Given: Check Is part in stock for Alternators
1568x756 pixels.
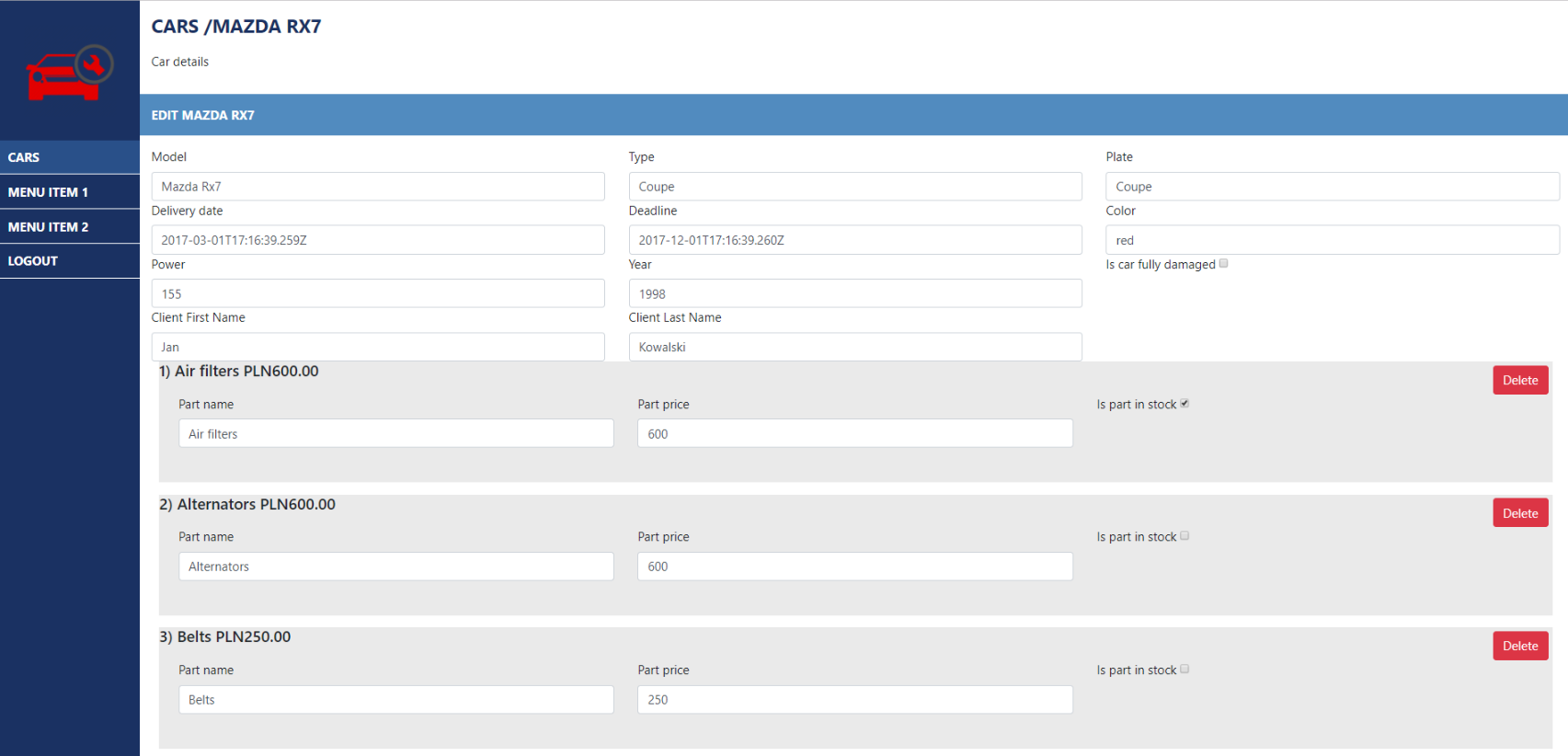Looking at the screenshot, I should click(1185, 536).
